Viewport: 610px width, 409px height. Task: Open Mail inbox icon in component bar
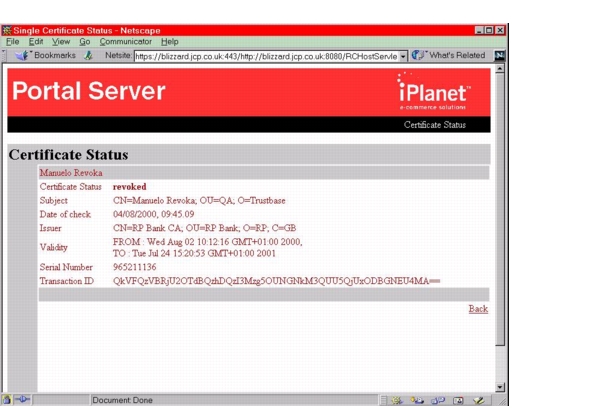coord(417,400)
